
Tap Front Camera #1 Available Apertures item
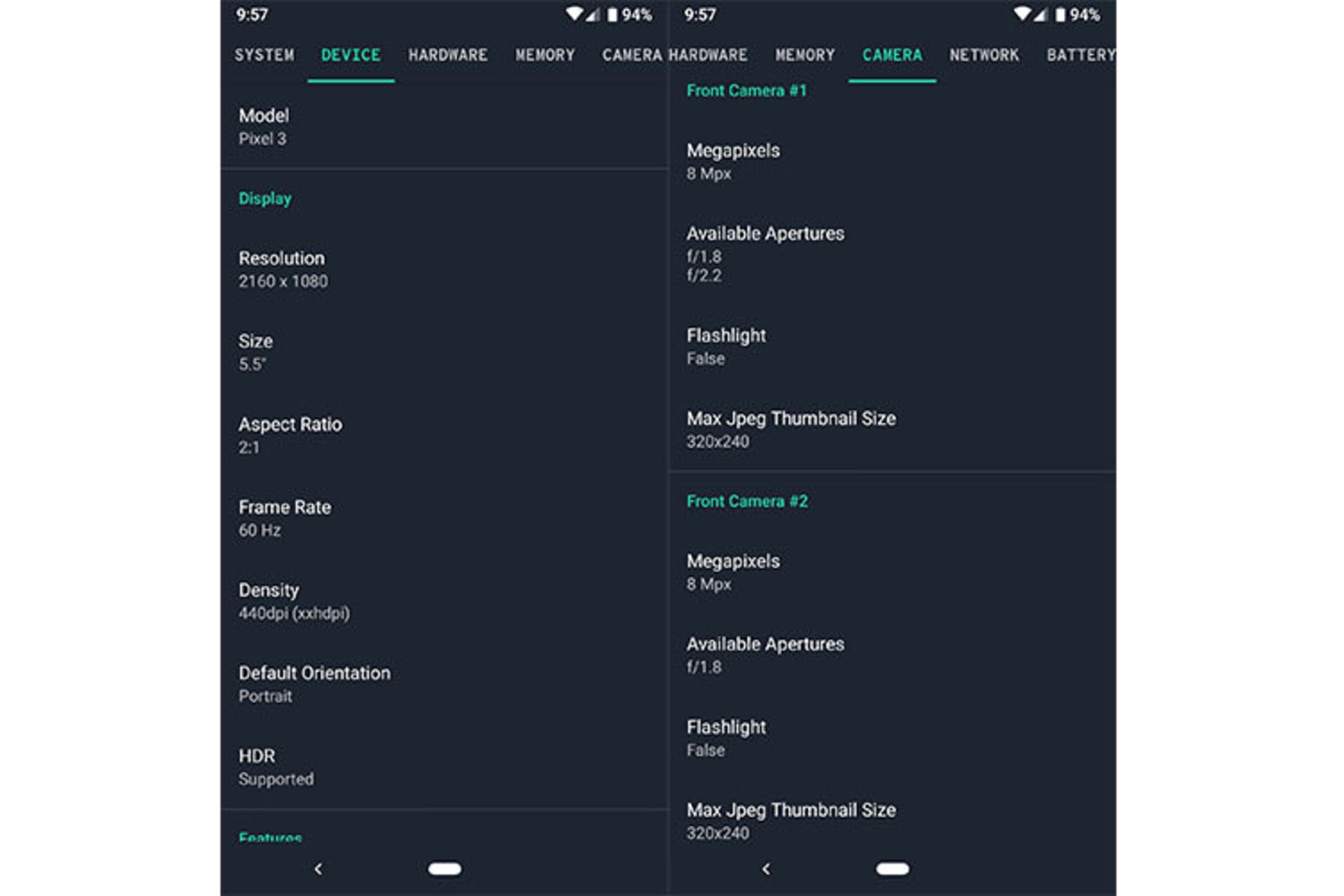[892, 253]
